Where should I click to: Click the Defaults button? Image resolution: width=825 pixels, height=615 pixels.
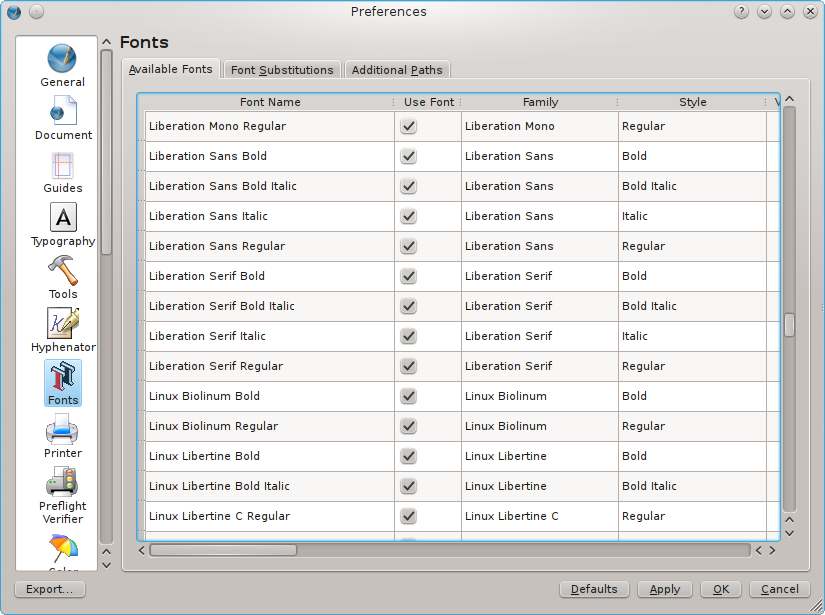594,589
